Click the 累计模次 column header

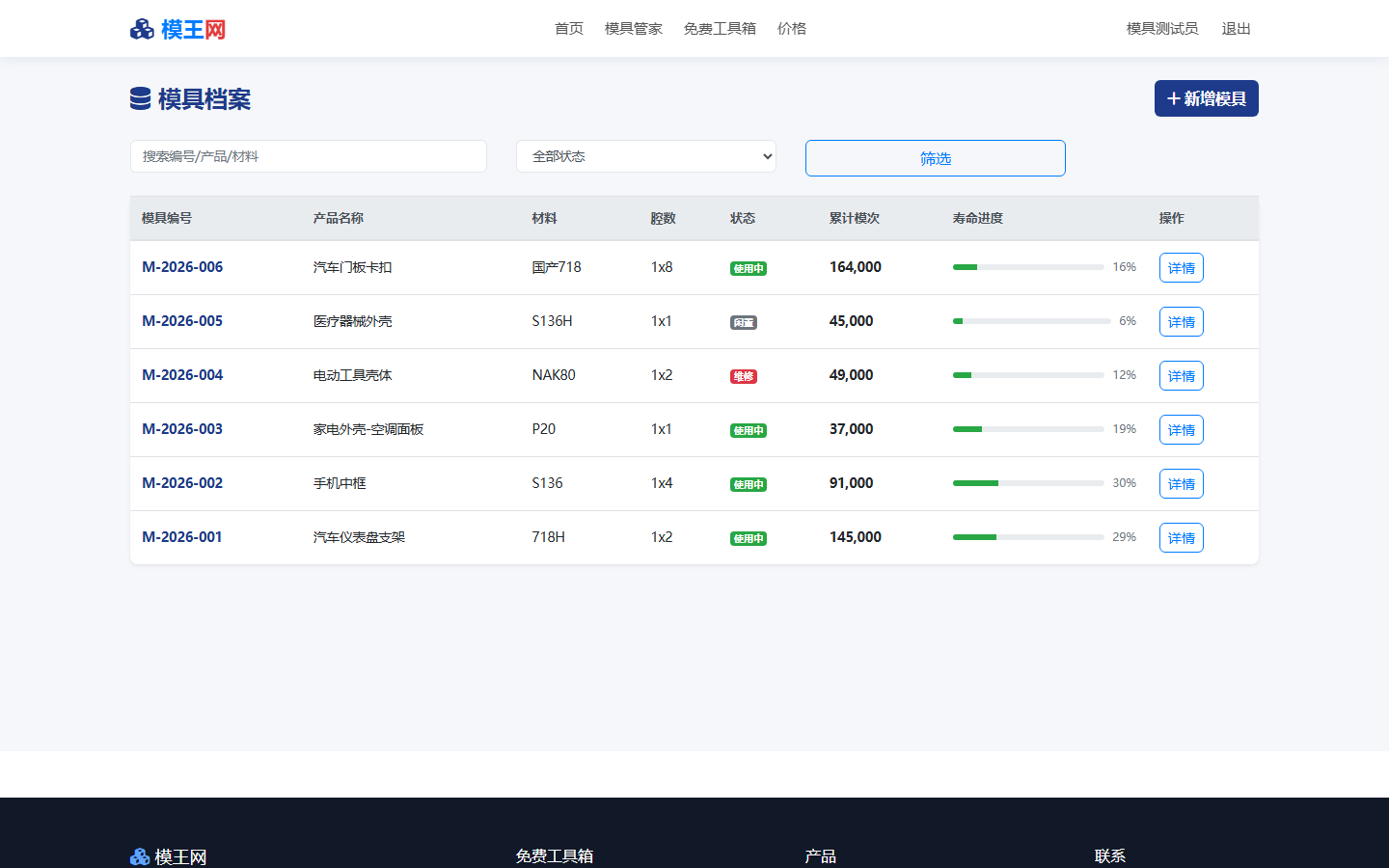coord(855,218)
